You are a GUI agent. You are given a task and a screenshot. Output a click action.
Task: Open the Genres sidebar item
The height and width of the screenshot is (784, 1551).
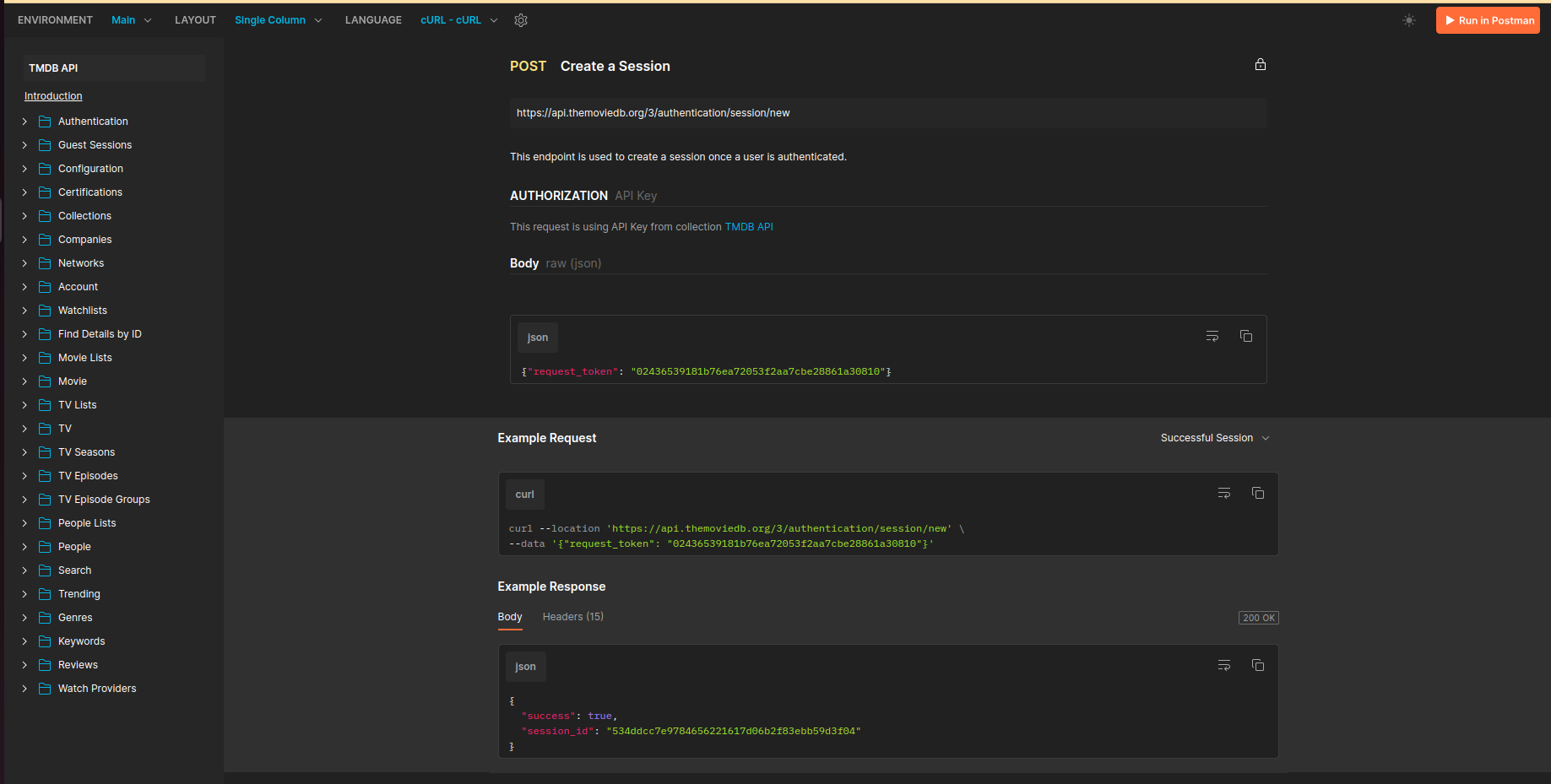tap(75, 618)
